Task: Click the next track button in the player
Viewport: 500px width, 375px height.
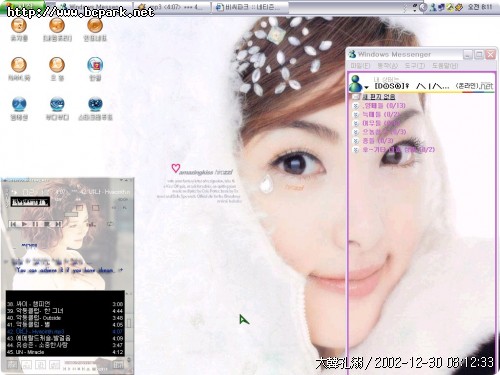Action: coord(58,224)
